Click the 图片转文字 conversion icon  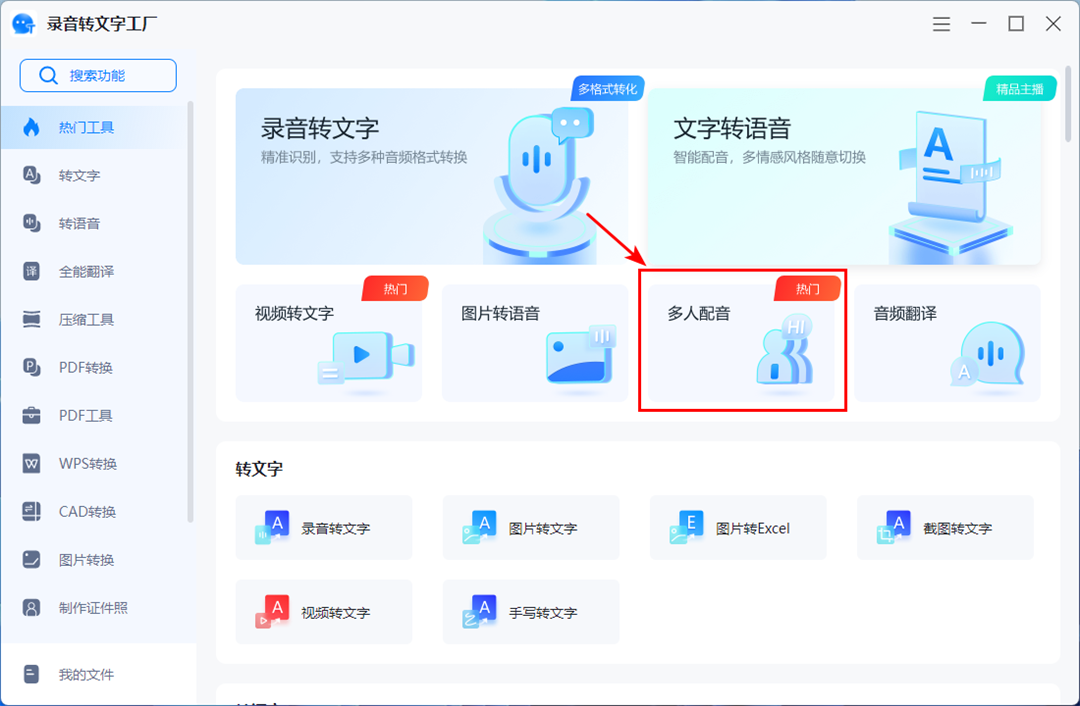530,527
